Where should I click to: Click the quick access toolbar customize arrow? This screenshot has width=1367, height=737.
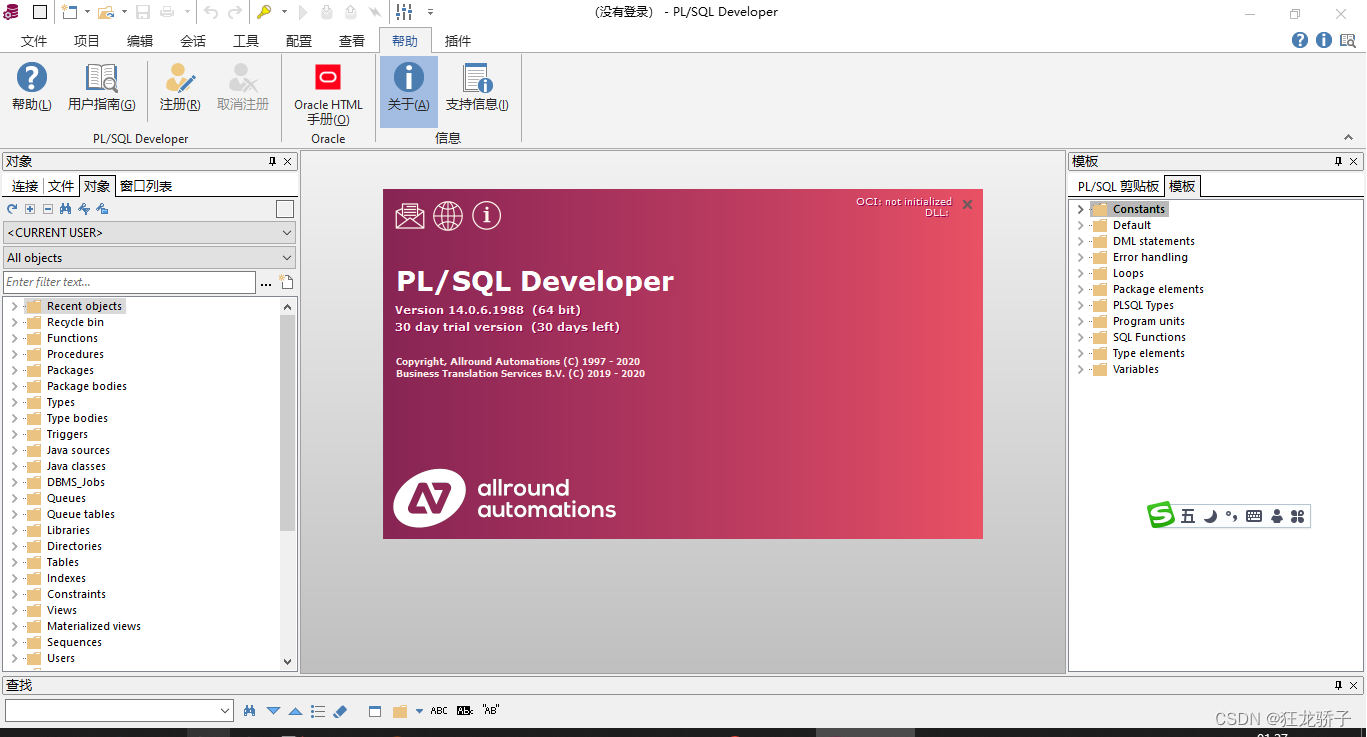431,12
